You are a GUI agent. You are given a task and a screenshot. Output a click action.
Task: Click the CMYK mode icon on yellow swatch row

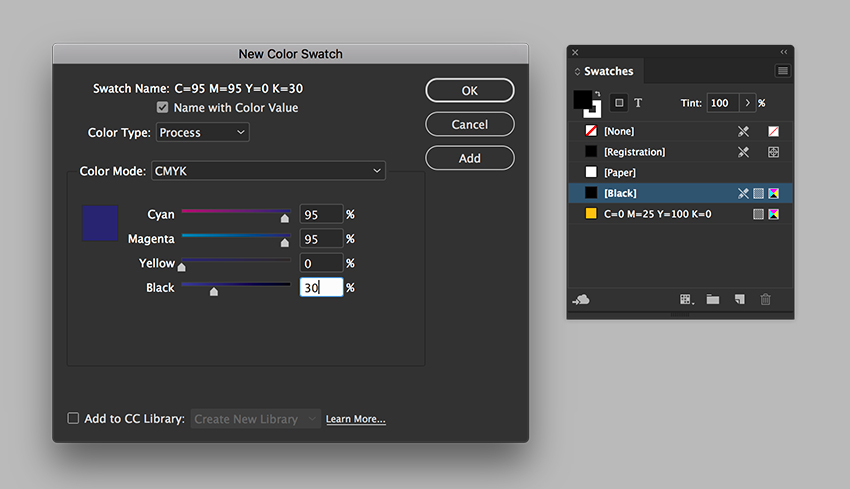774,214
